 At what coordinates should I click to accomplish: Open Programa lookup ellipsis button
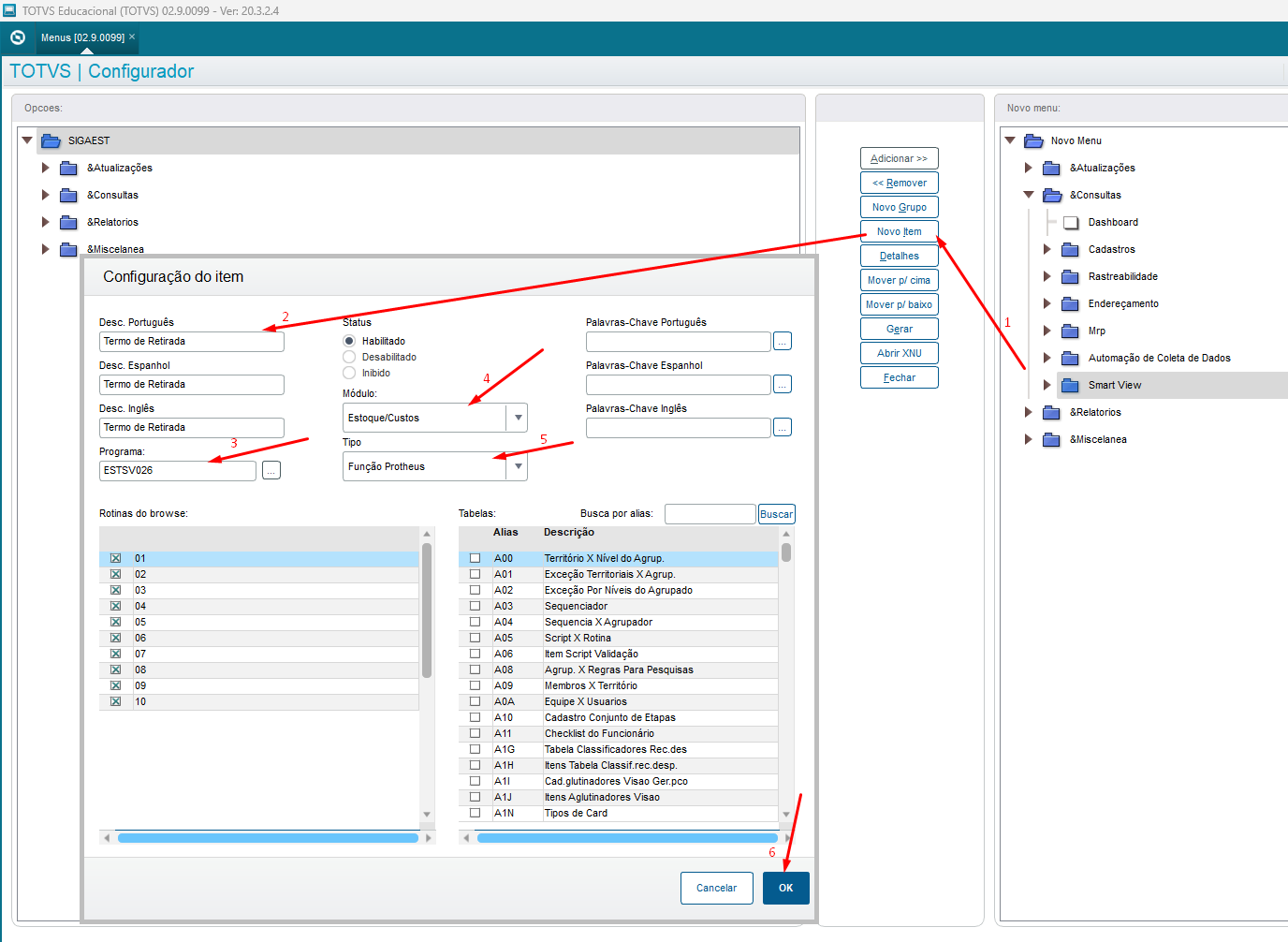(x=271, y=470)
